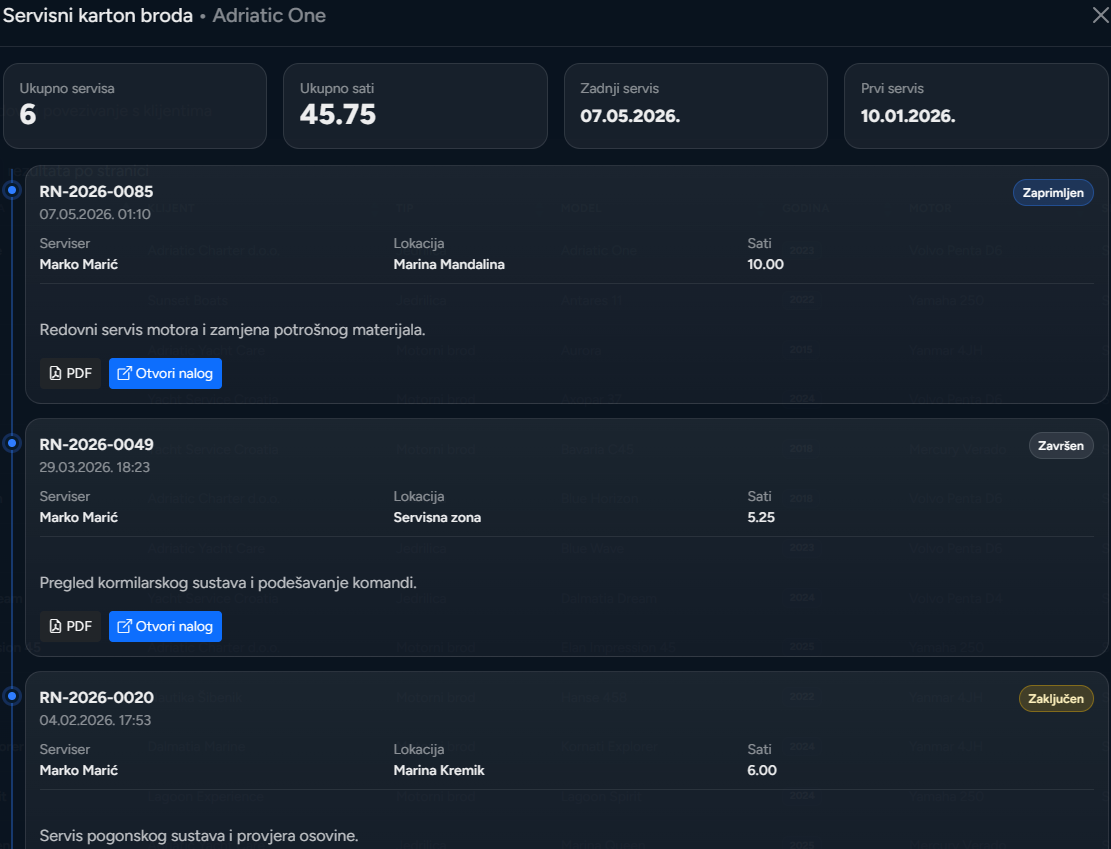Select timeline dot for RN-2026-0020
The height and width of the screenshot is (849, 1111).
(12, 696)
